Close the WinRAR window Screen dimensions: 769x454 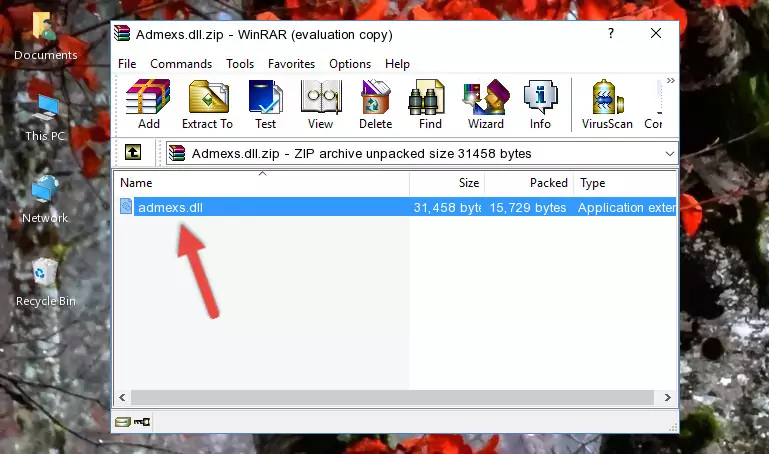656,33
